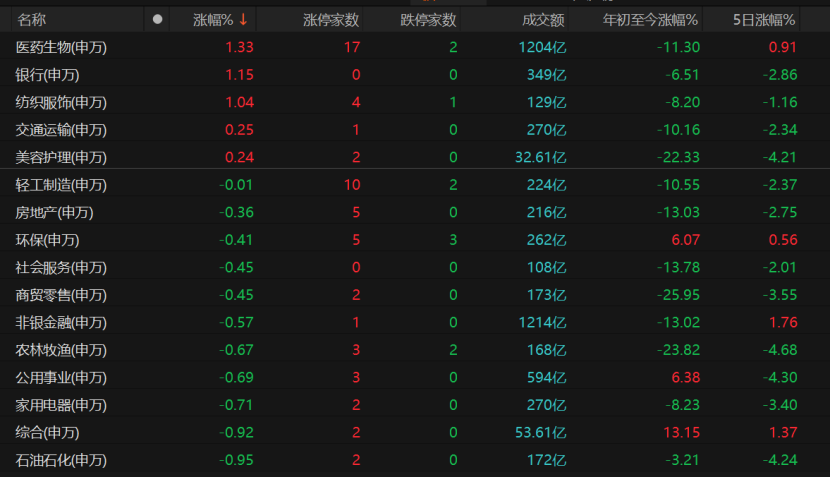
Task: Click year-to-date value -25.95 for 商贸零售
Action: 678,295
